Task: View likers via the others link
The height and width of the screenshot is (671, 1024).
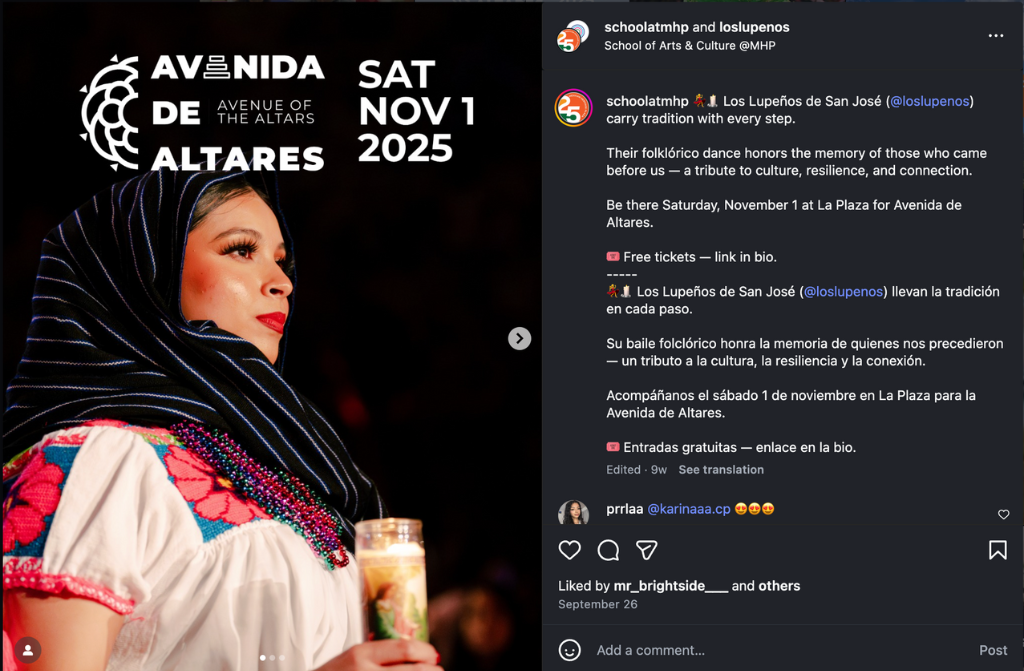Action: [779, 586]
